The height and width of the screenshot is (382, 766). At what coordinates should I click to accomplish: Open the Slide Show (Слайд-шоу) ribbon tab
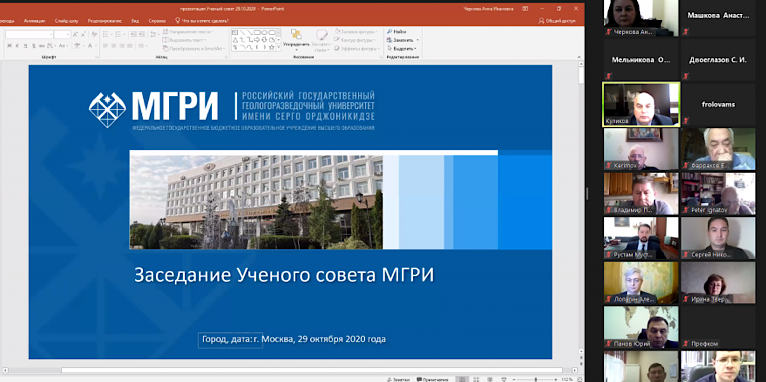[66, 21]
